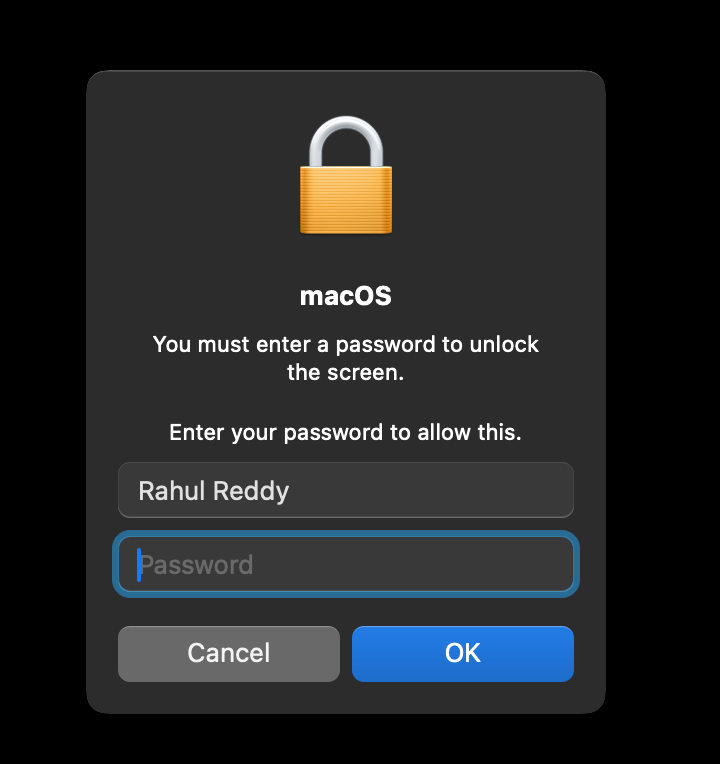
Task: Focus the Password input field
Action: 346,564
